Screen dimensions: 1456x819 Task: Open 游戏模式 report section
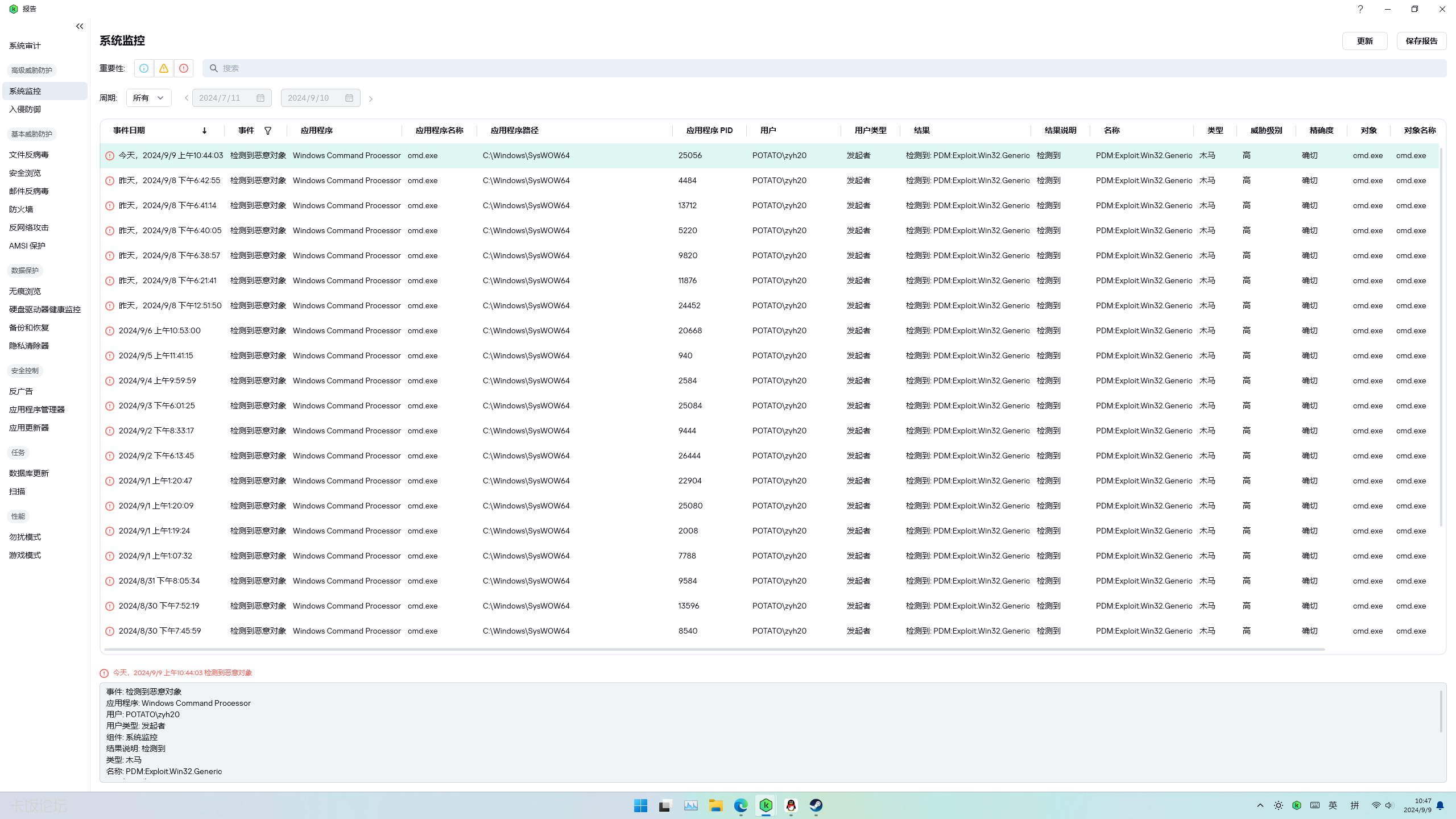pos(25,555)
